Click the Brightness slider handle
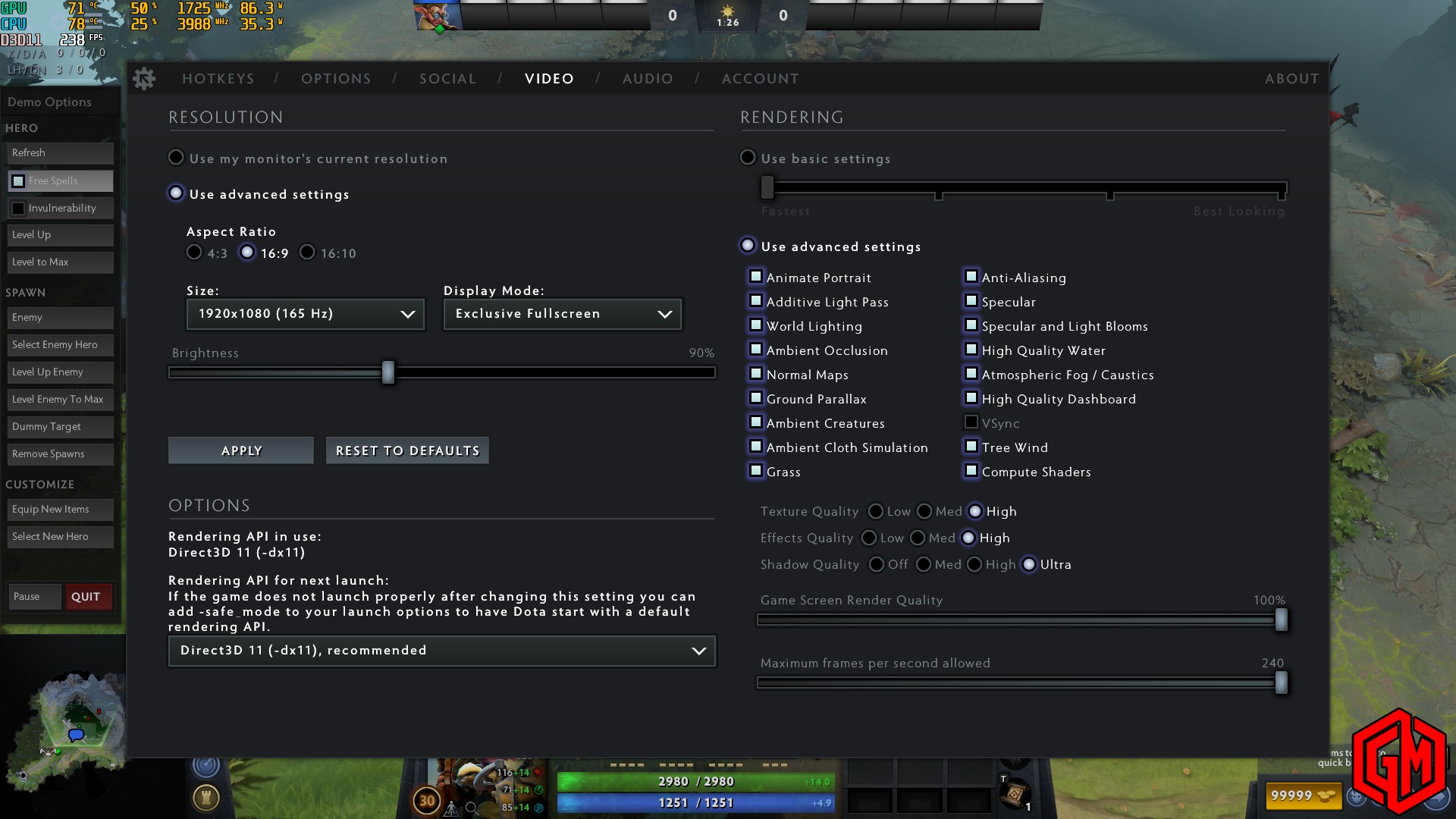This screenshot has height=819, width=1456. coord(388,372)
